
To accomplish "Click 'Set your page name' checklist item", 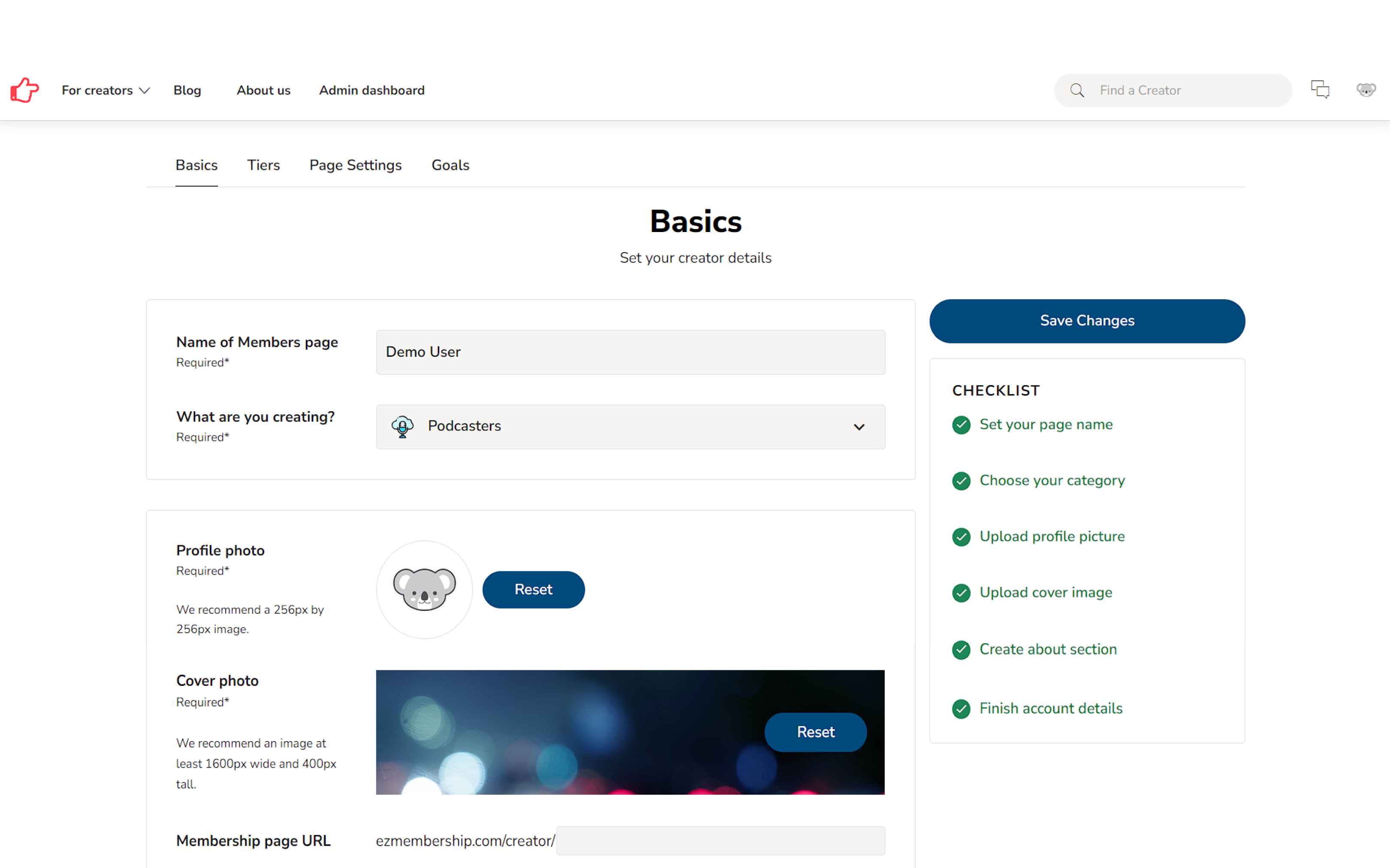I will [1046, 425].
